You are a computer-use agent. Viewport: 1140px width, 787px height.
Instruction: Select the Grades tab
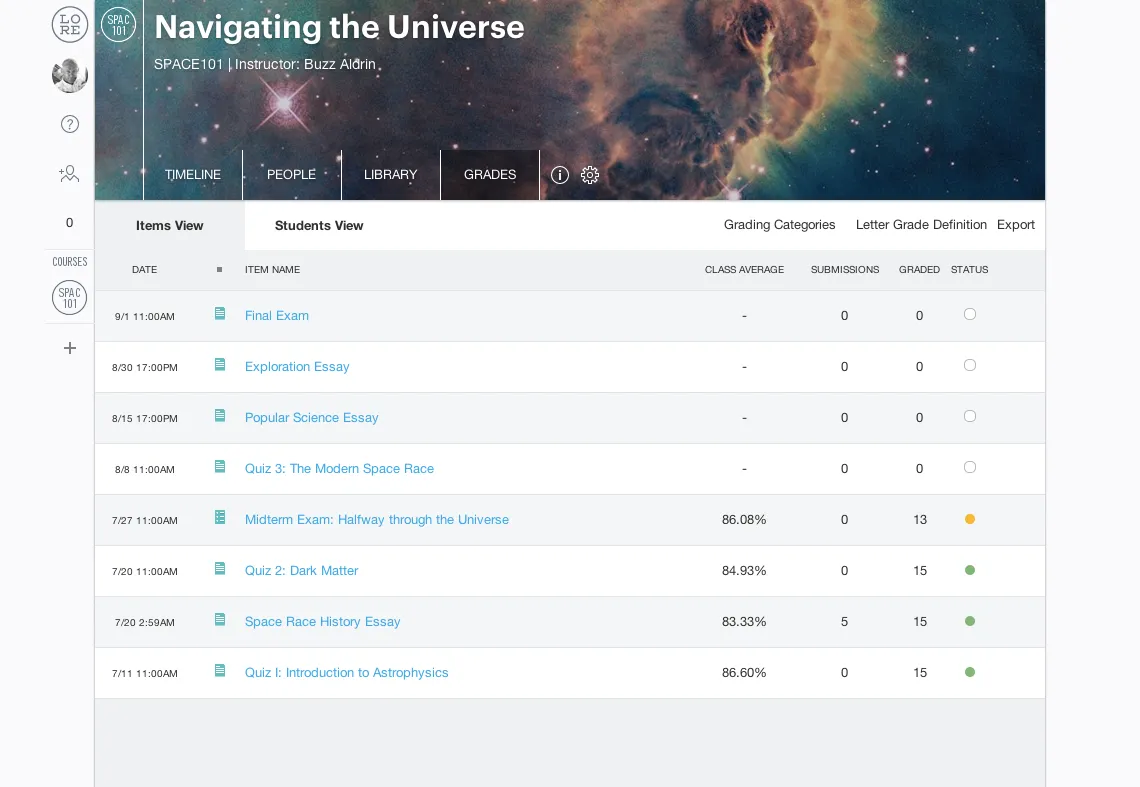(490, 175)
